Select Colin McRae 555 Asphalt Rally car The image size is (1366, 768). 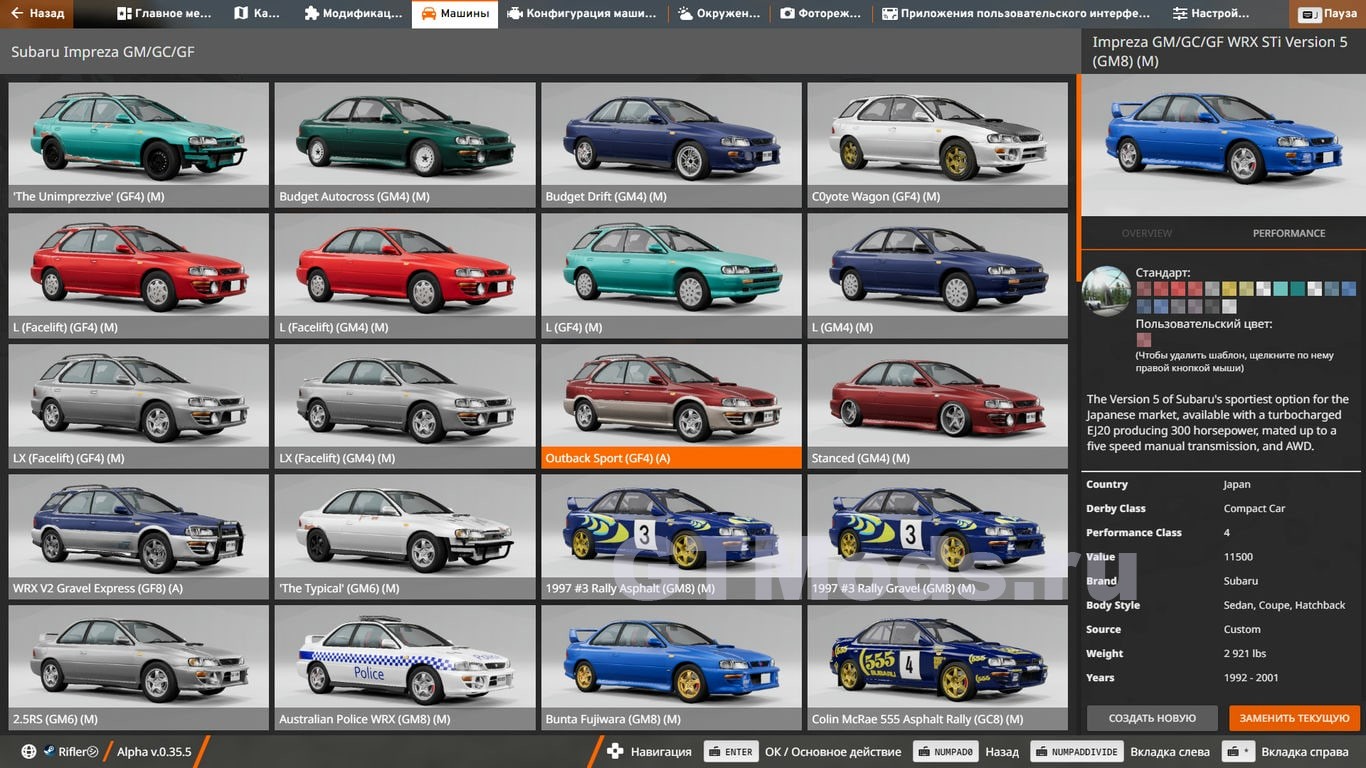coord(938,667)
